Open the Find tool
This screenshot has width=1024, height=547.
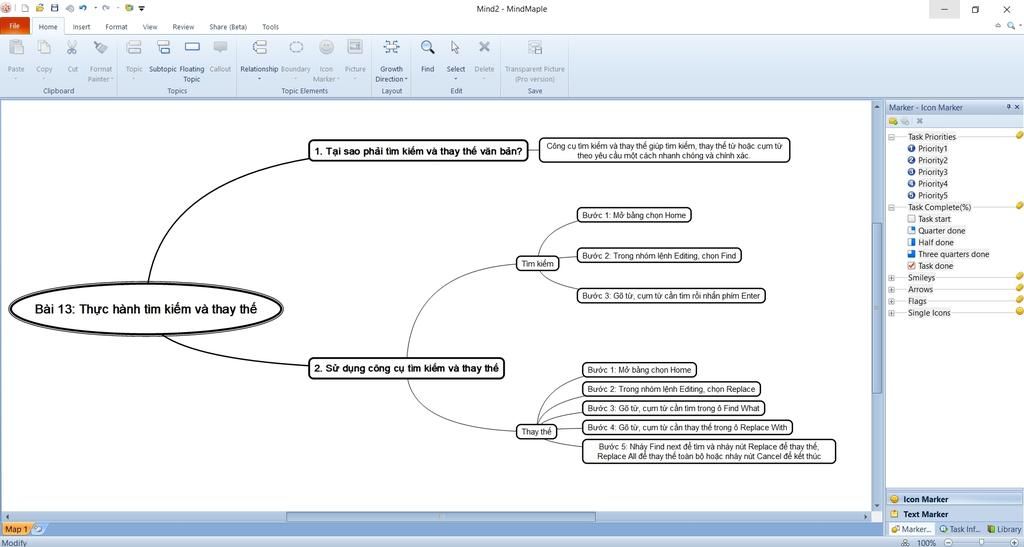click(x=427, y=48)
